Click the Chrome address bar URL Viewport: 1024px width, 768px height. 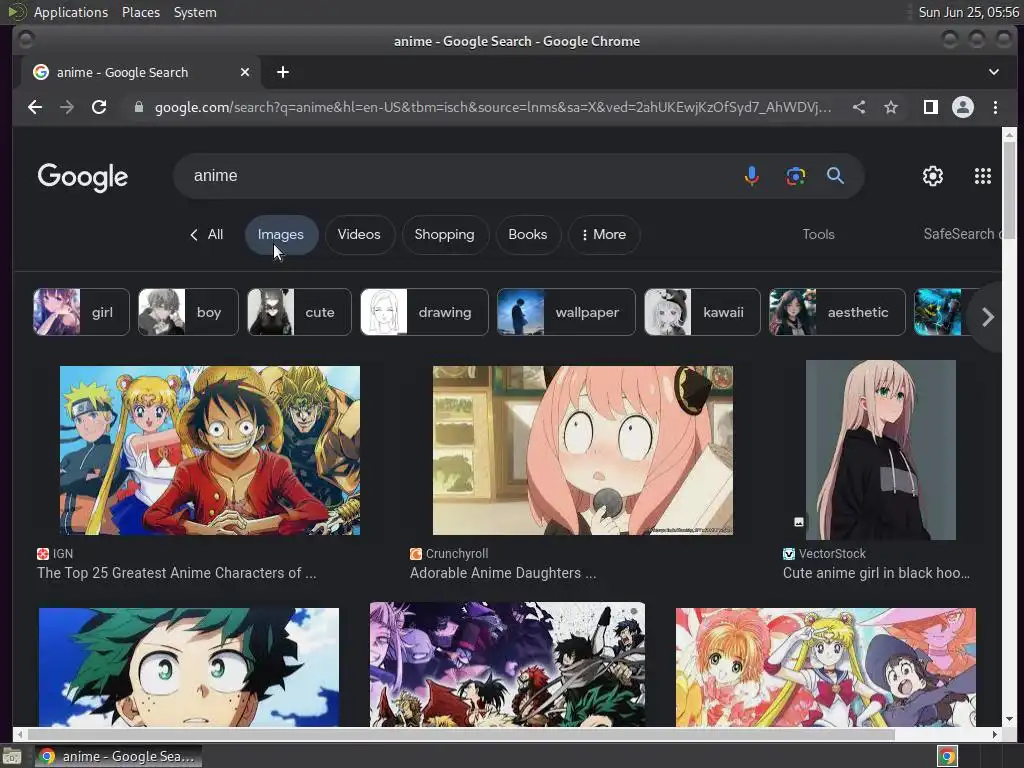(493, 107)
